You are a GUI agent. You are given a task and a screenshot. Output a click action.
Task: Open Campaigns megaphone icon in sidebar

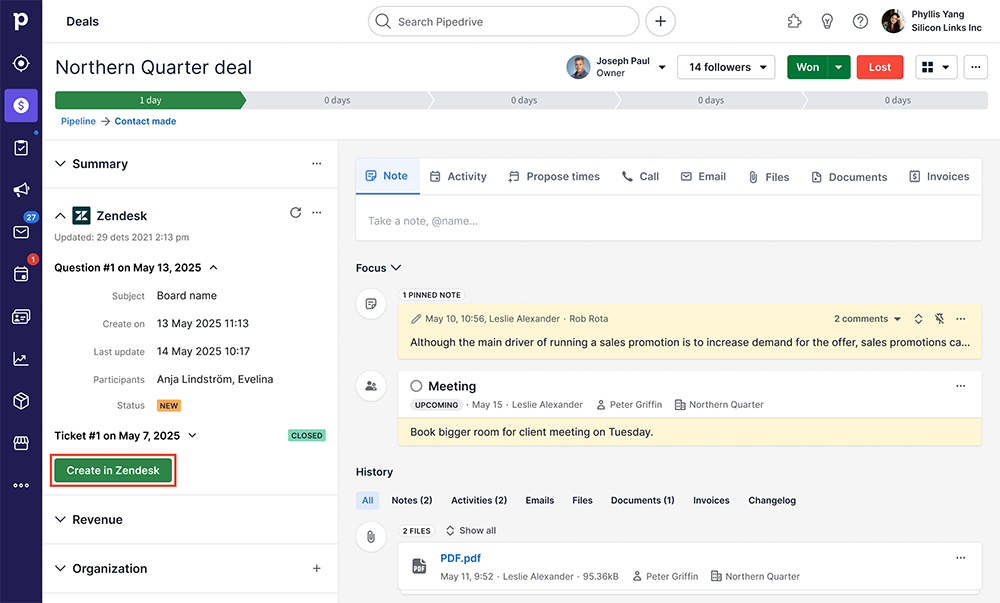coord(21,189)
